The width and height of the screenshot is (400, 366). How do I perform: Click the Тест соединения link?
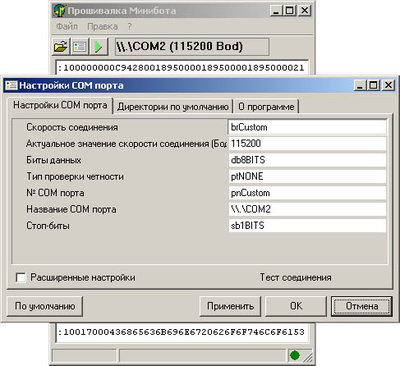click(x=296, y=277)
